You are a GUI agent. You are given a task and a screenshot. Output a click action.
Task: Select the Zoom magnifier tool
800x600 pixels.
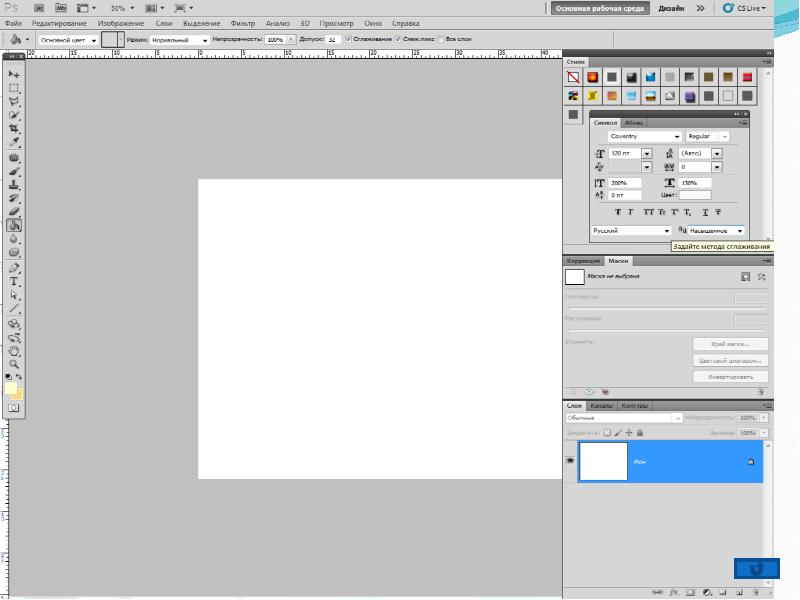(x=14, y=364)
